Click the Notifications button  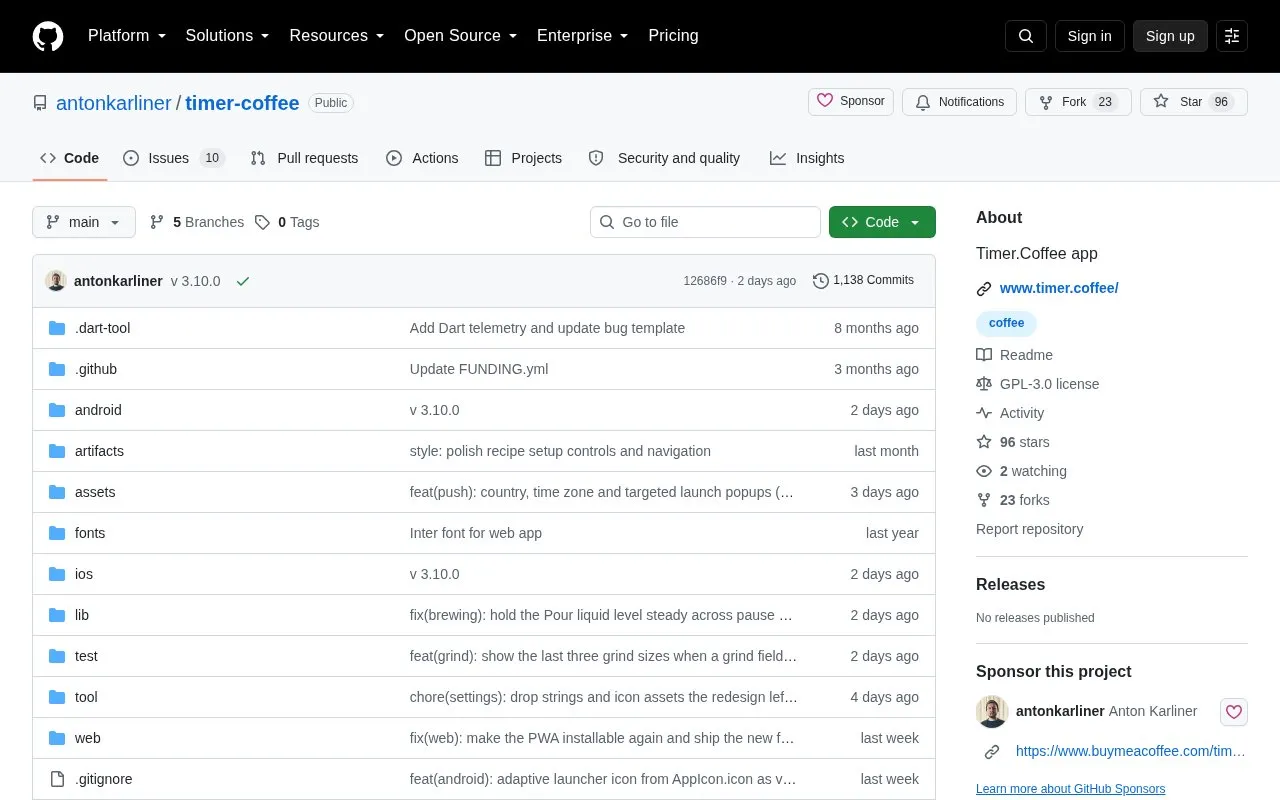click(959, 102)
